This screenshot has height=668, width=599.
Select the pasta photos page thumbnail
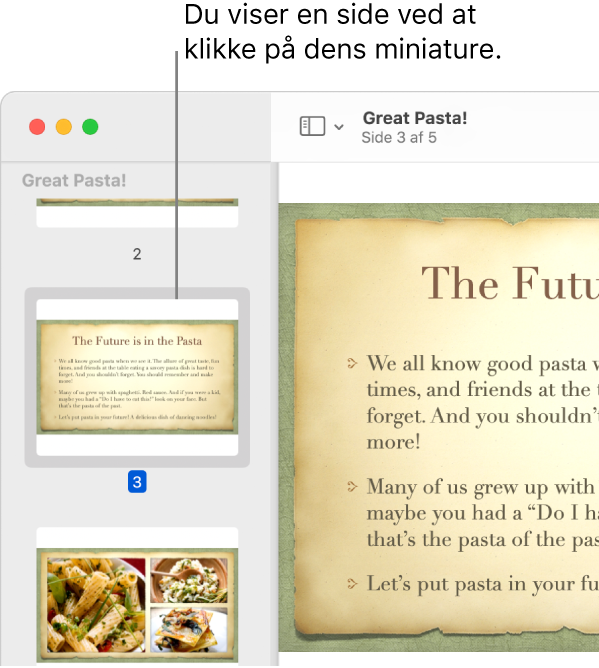pyautogui.click(x=137, y=596)
